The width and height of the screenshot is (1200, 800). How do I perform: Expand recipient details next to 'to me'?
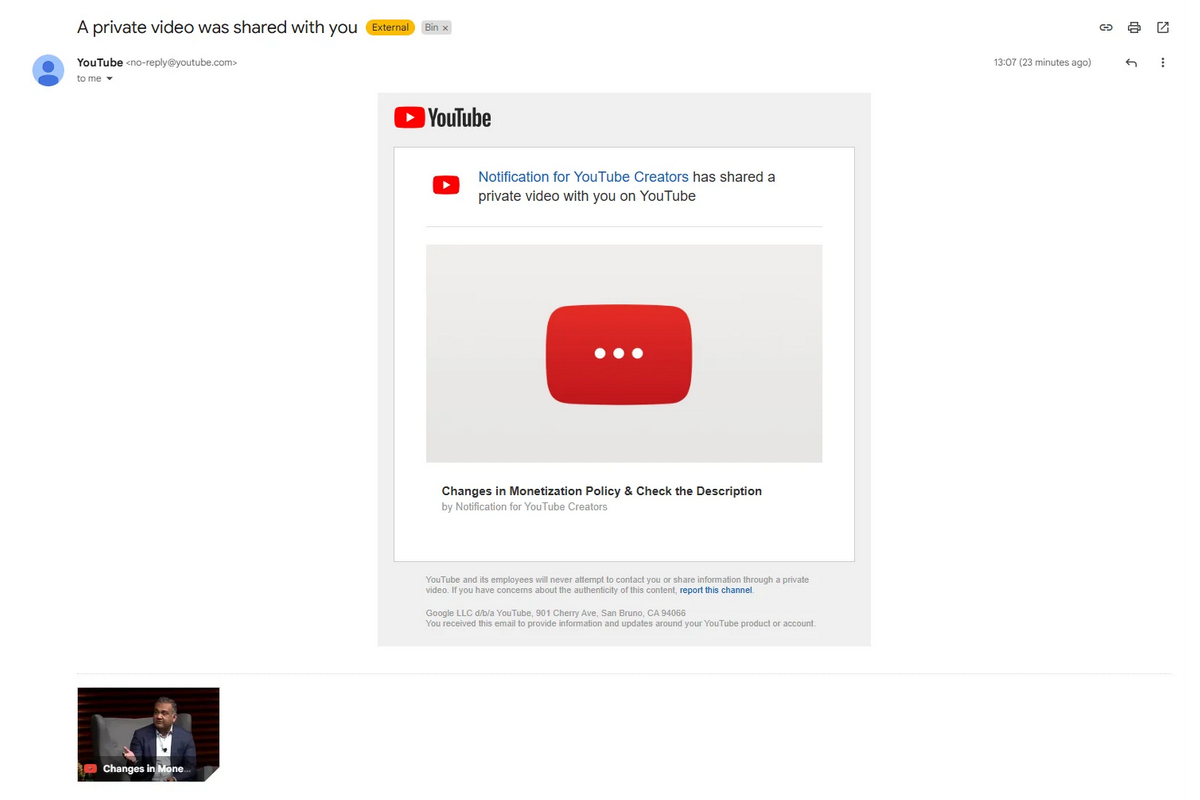tap(109, 79)
